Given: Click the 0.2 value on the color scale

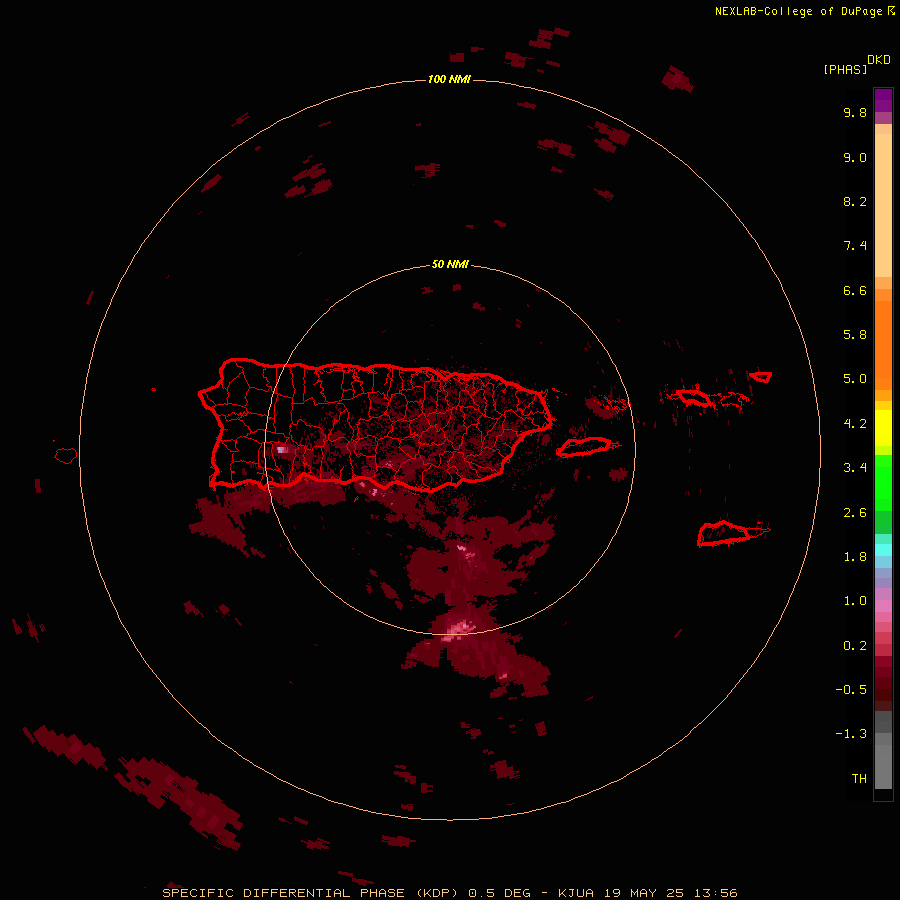Looking at the screenshot, I should (x=855, y=646).
